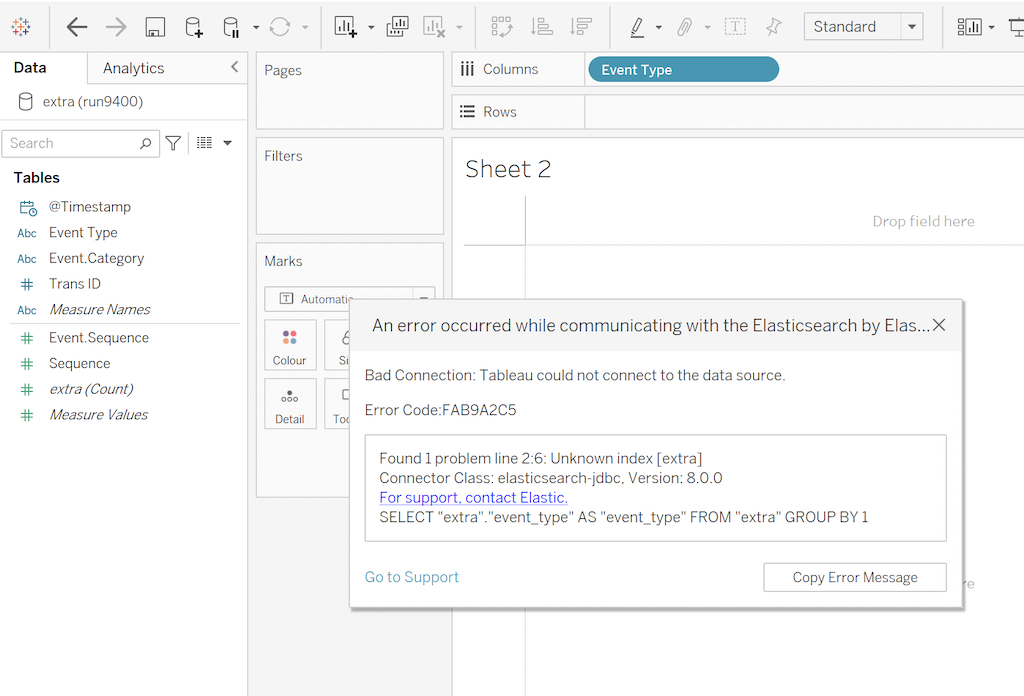The height and width of the screenshot is (696, 1024).
Task: Click the New Worksheet toolbar icon
Action: tap(346, 27)
